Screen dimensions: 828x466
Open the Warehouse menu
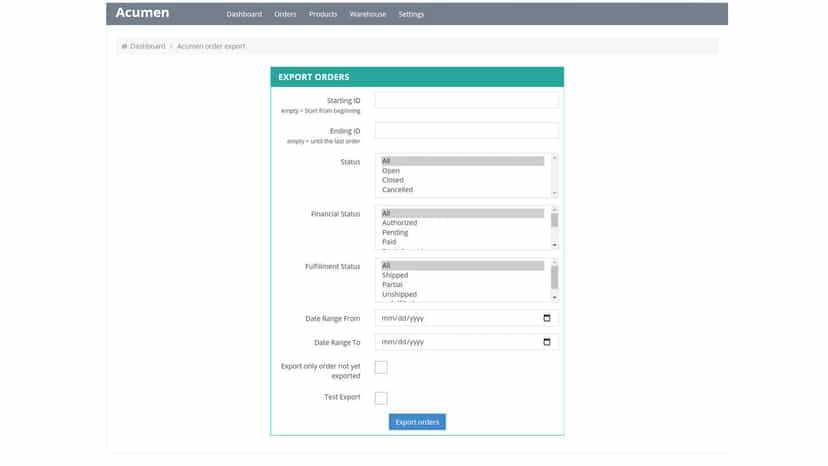click(368, 14)
